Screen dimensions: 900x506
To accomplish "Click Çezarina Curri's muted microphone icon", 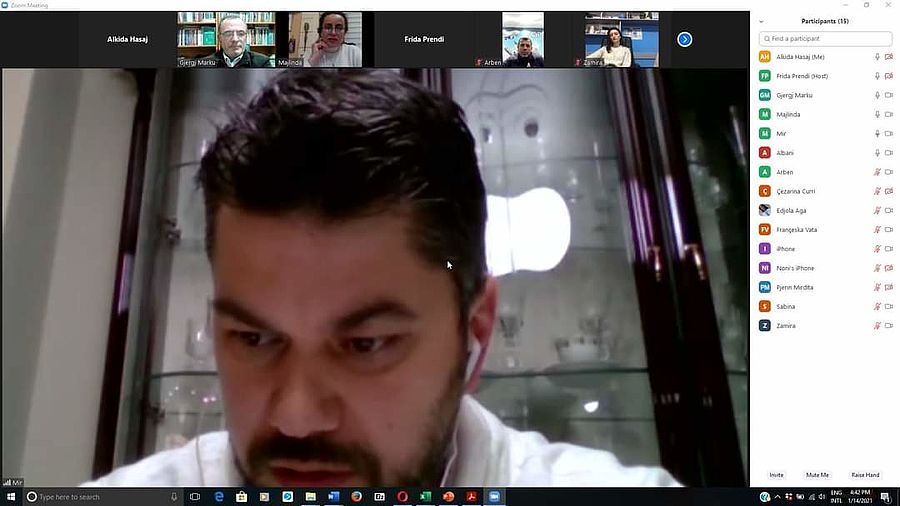I will 877,191.
